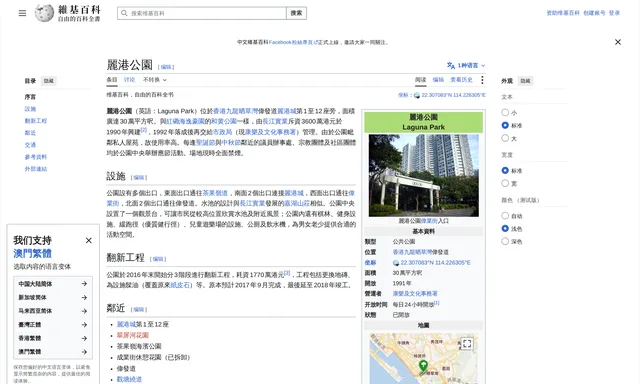Image resolution: width=640 pixels, height=384 pixels.
Task: Switch to the 阅读 read tab
Action: pos(420,80)
